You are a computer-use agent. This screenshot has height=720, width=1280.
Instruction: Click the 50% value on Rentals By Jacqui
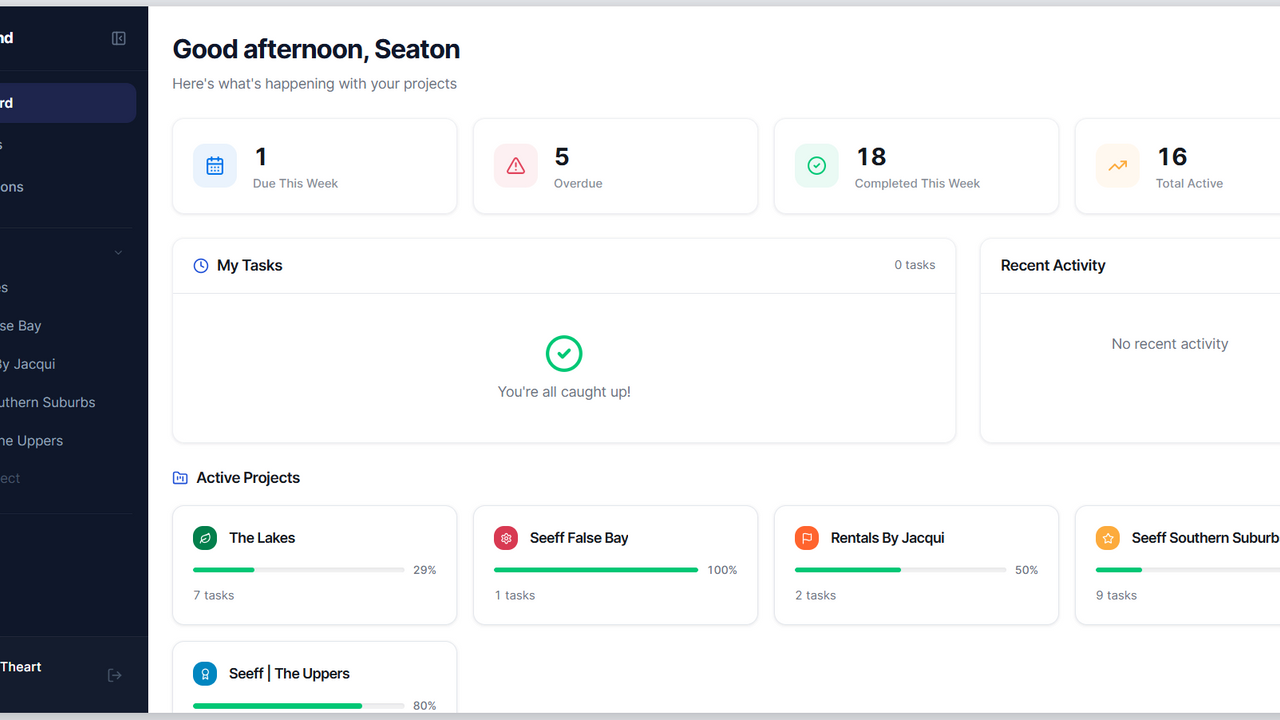pos(1027,570)
